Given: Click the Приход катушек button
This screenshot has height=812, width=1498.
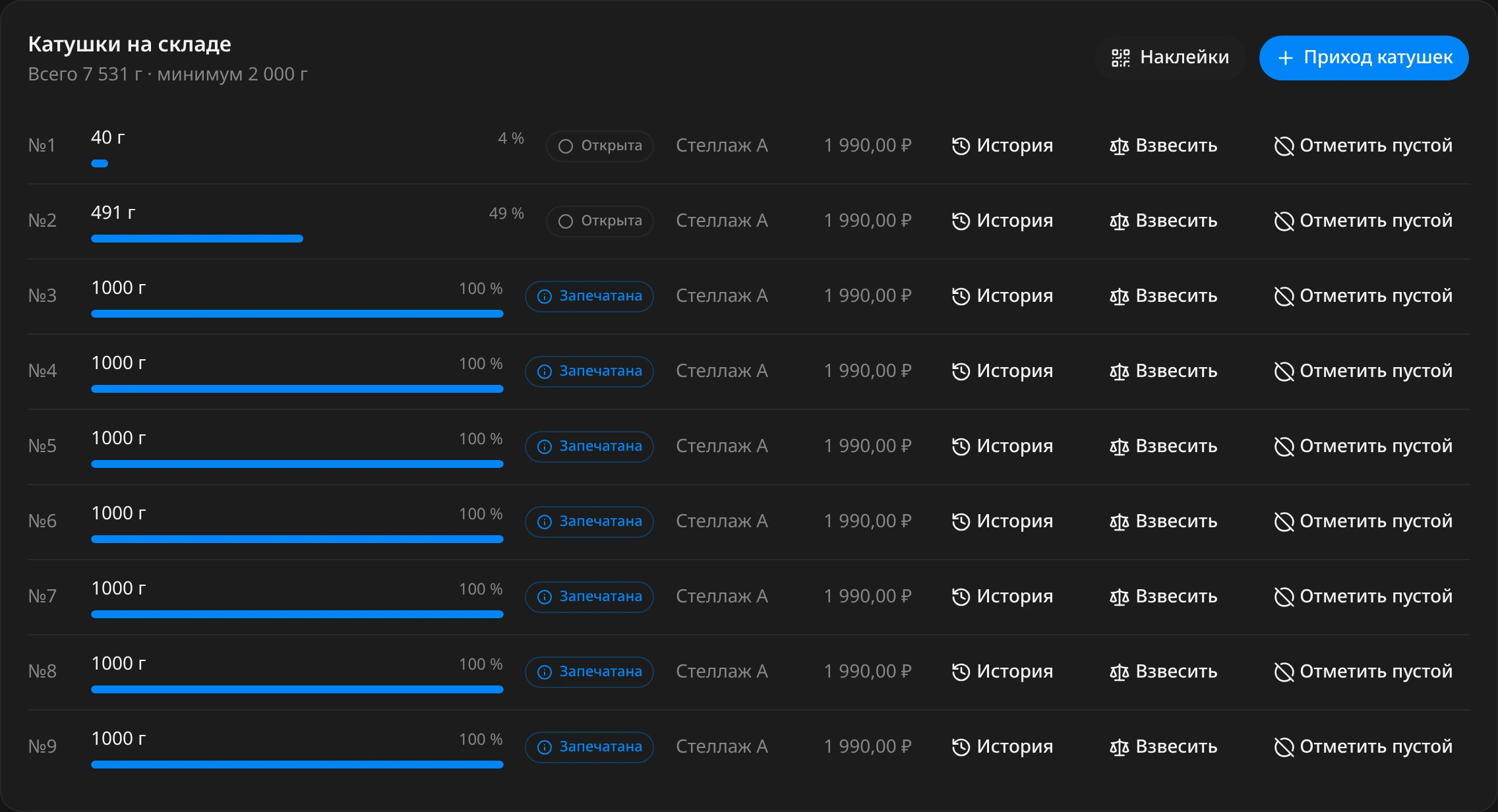Looking at the screenshot, I should (1363, 58).
